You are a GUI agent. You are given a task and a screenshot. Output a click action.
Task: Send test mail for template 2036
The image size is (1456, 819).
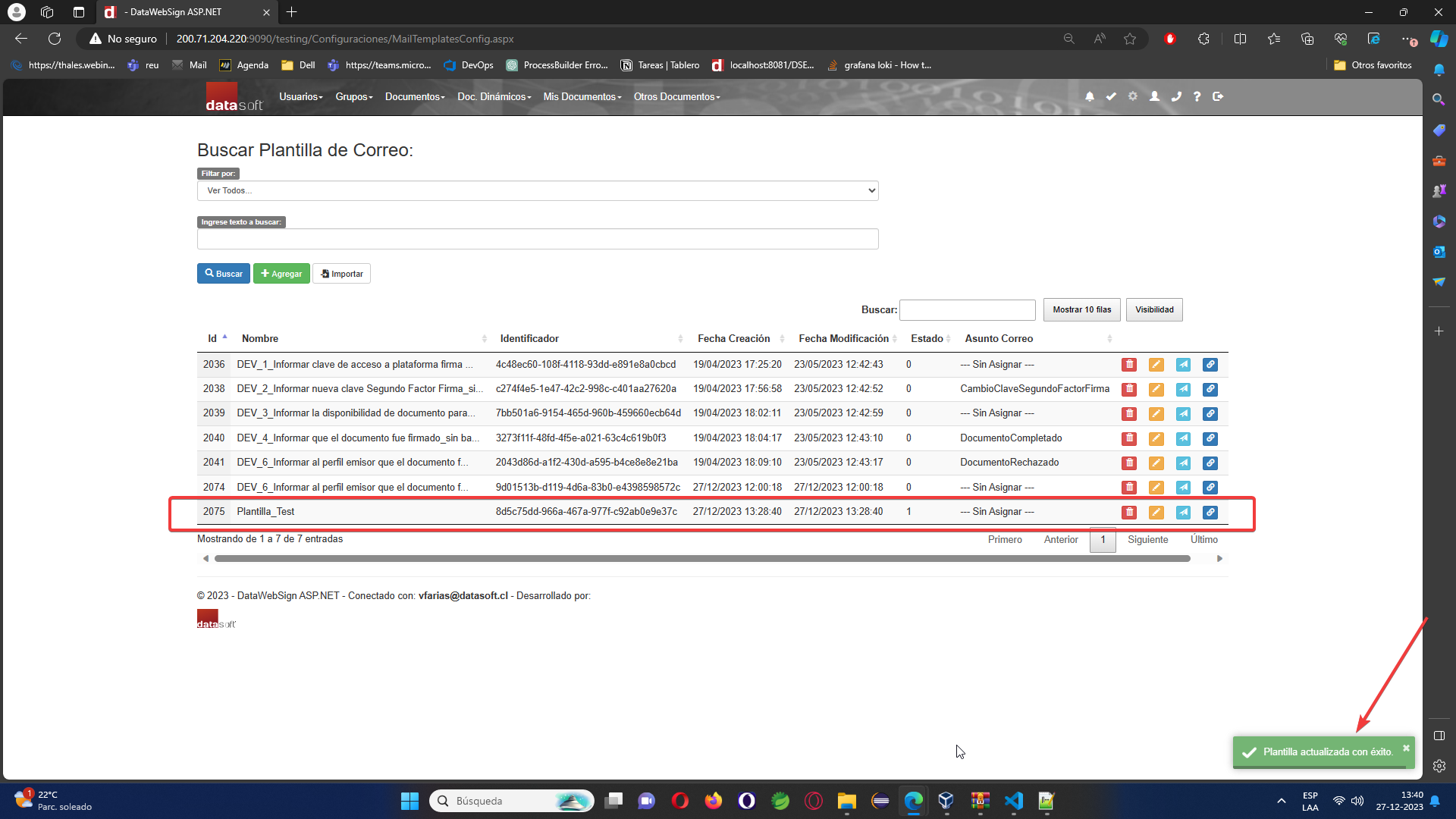(x=1183, y=365)
